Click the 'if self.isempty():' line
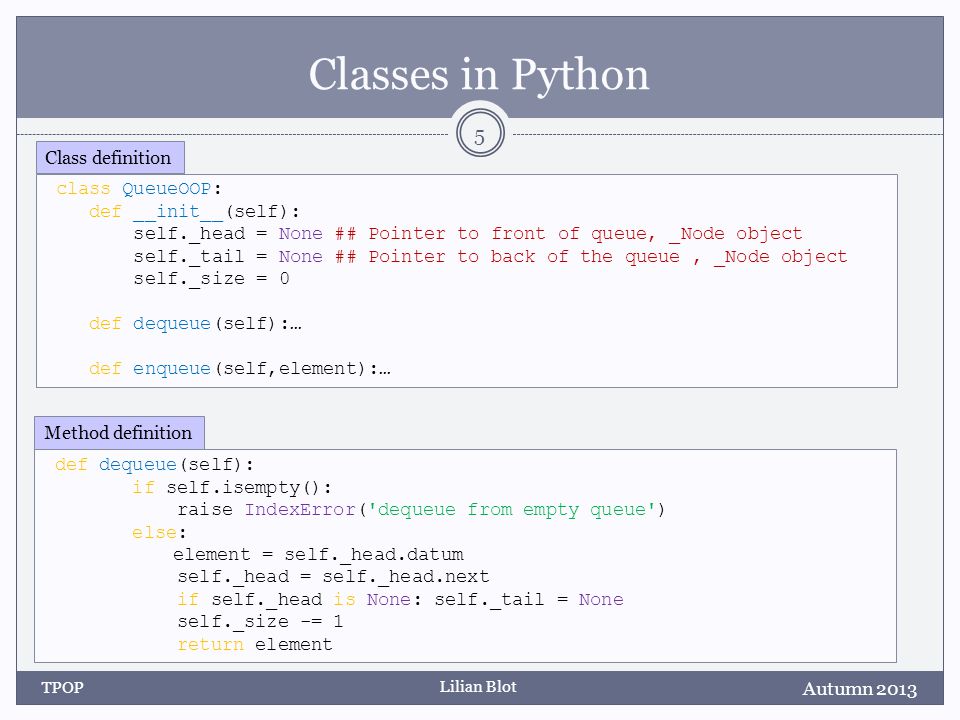Viewport: 960px width, 720px height. 232,487
